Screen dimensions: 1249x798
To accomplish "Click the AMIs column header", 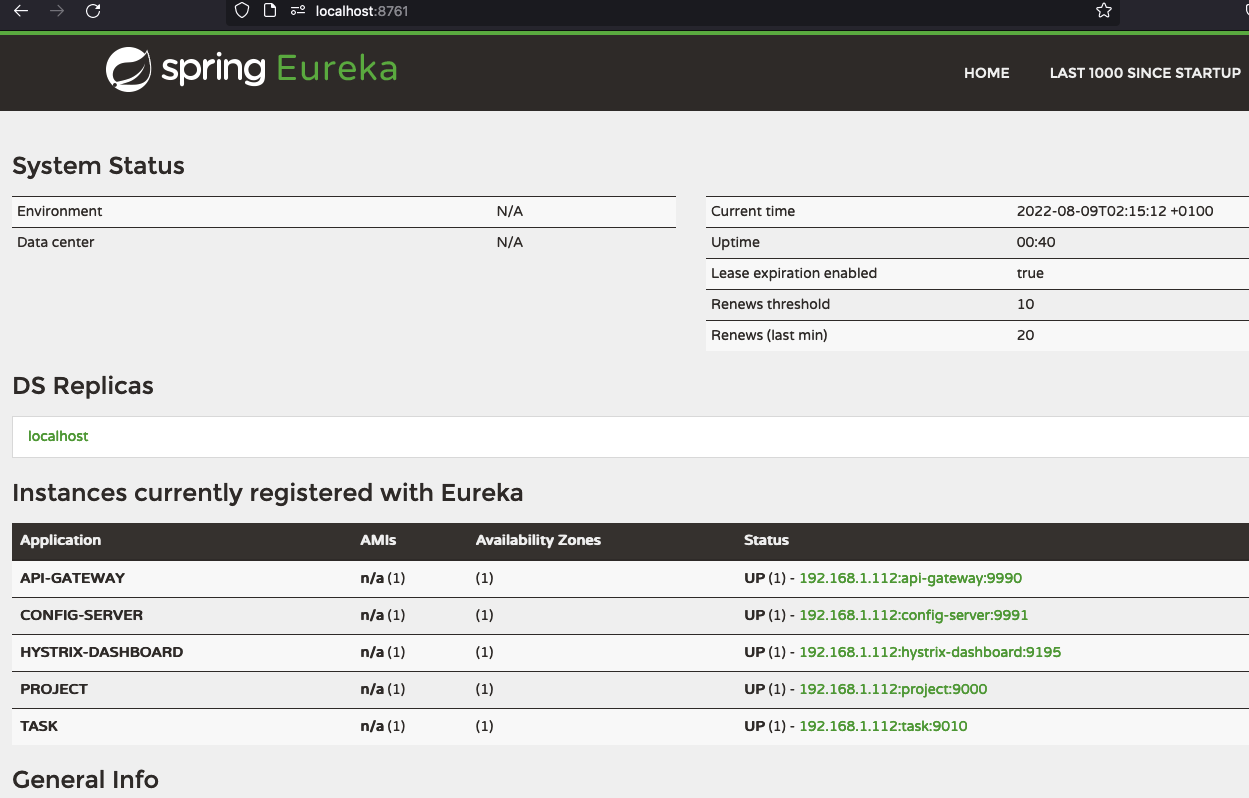I will coord(378,540).
